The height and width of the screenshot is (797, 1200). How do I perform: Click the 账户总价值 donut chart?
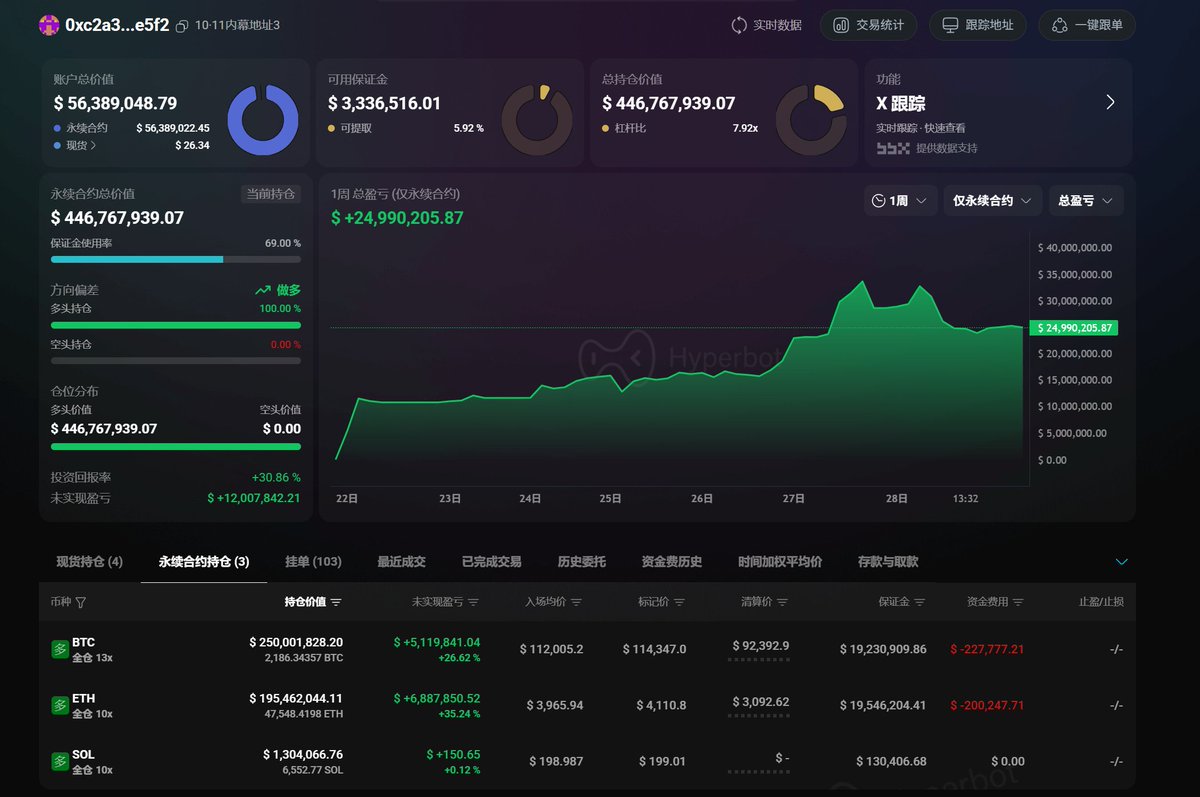[263, 120]
